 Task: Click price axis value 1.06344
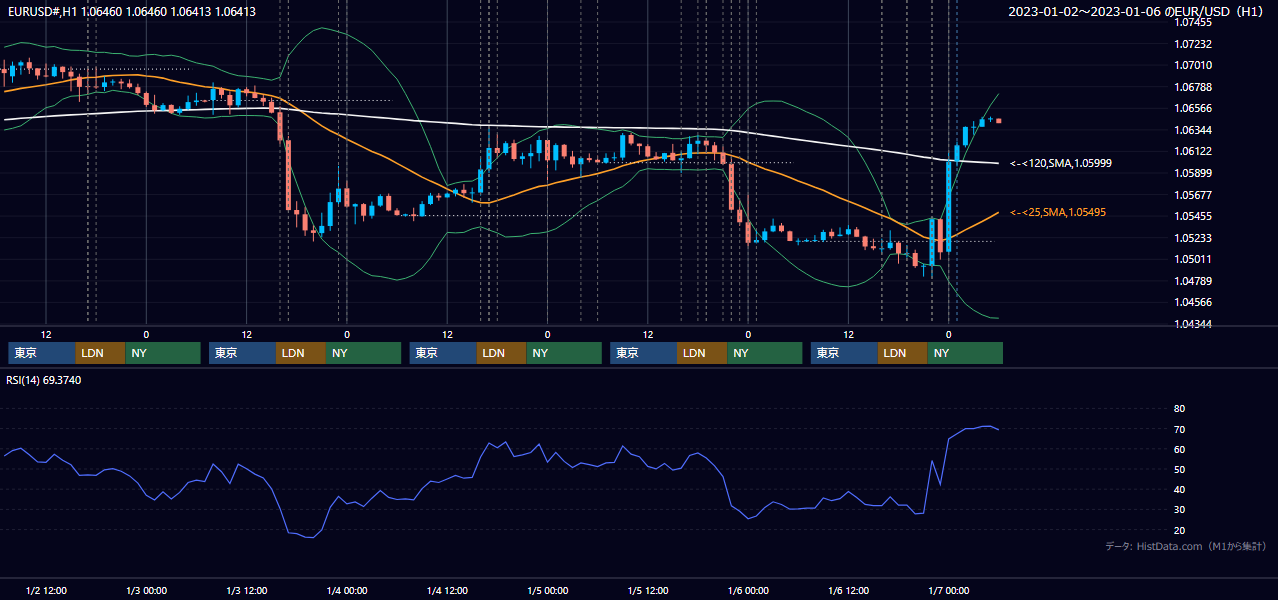coord(1192,130)
